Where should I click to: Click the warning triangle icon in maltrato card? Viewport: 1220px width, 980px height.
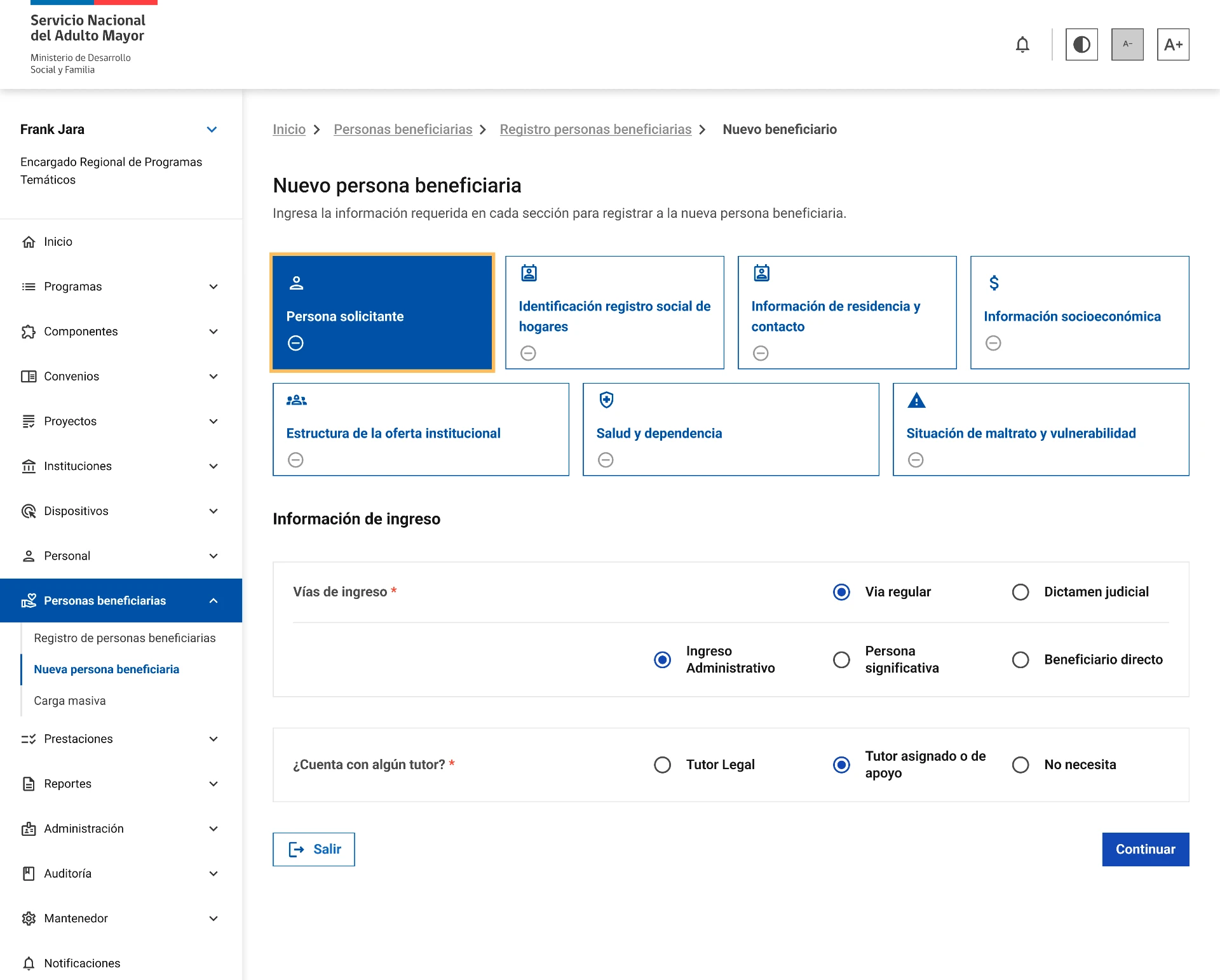coord(916,400)
